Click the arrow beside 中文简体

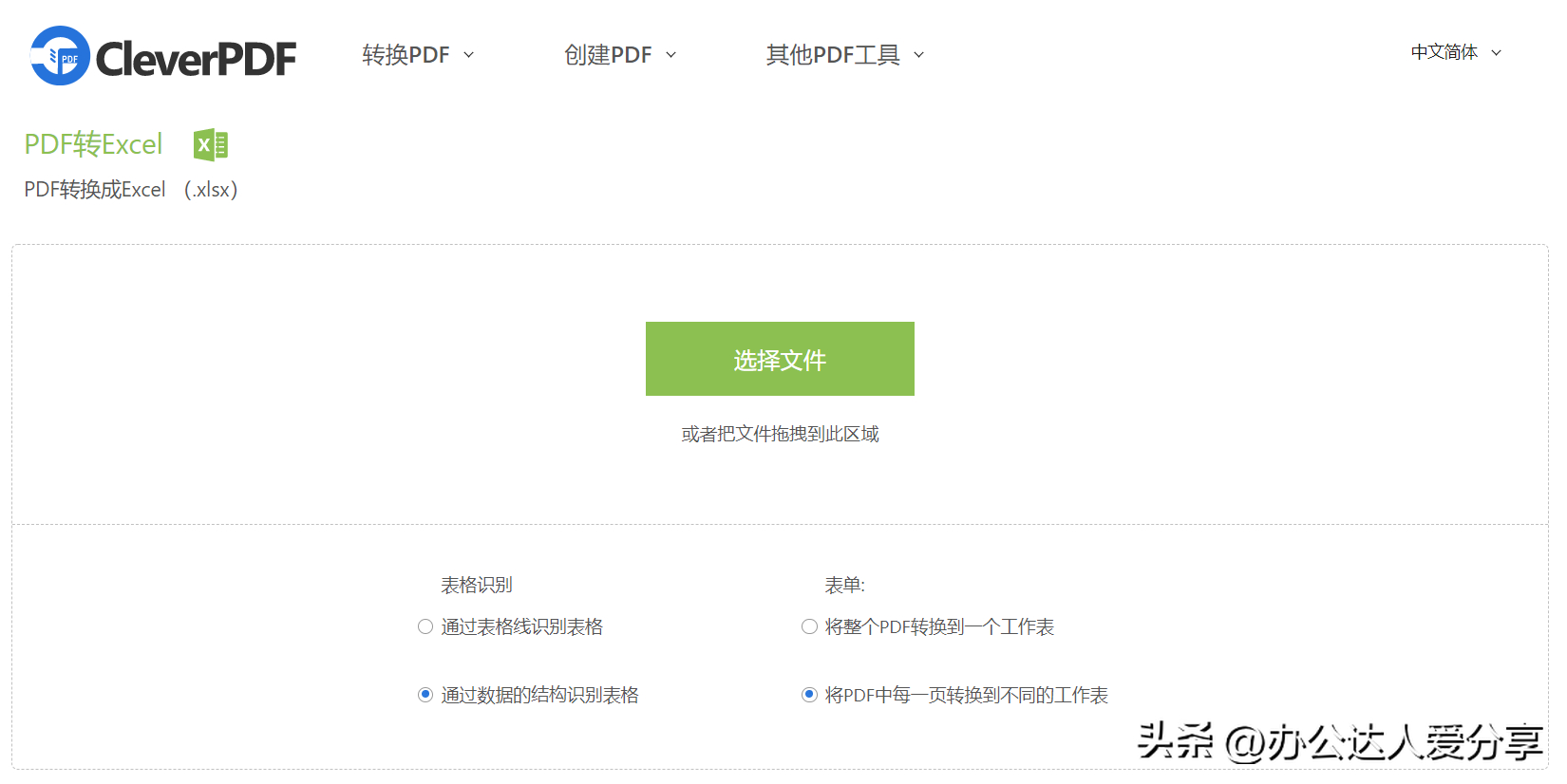(x=1496, y=53)
